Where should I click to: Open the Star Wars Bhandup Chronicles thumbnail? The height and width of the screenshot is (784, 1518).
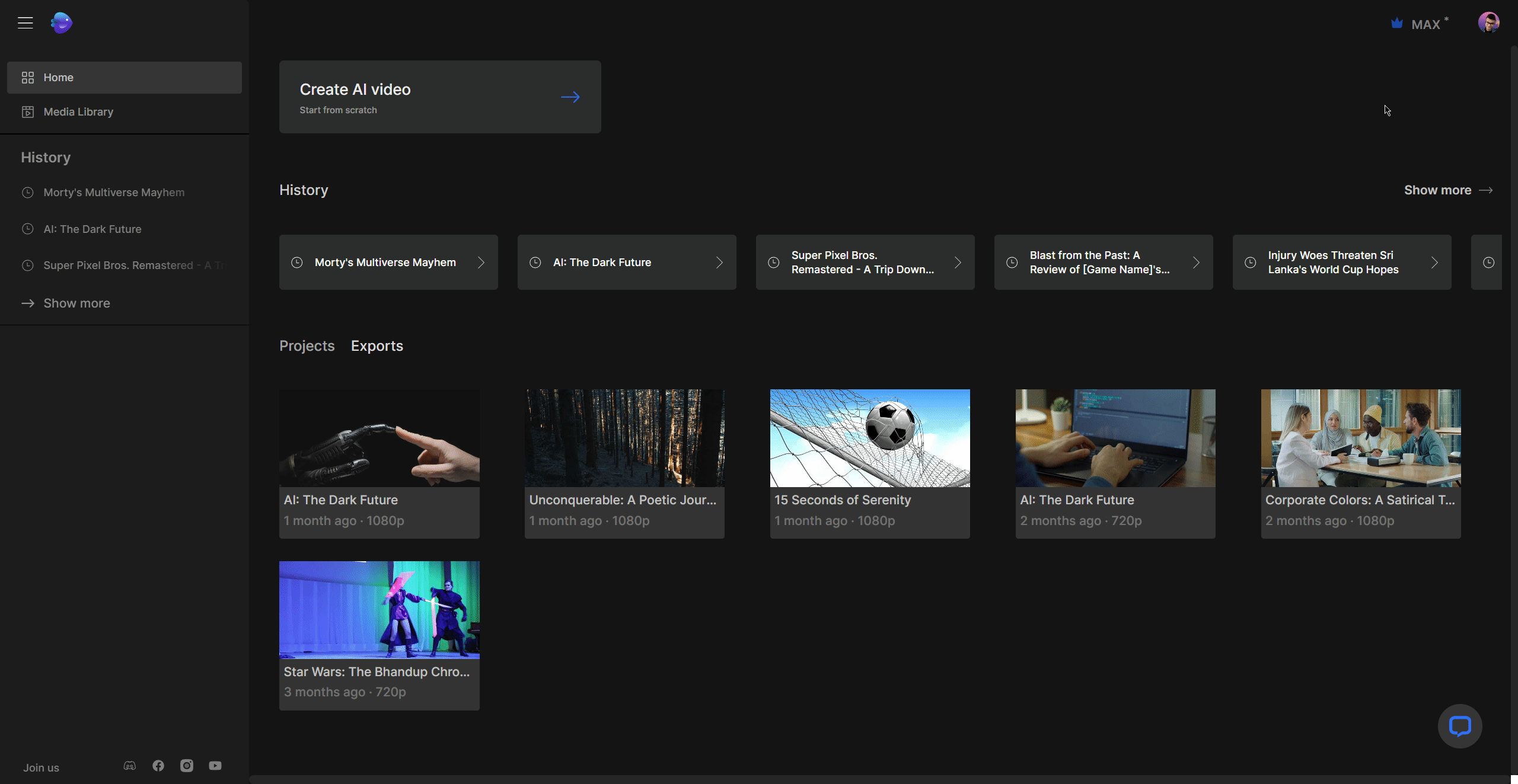(379, 610)
